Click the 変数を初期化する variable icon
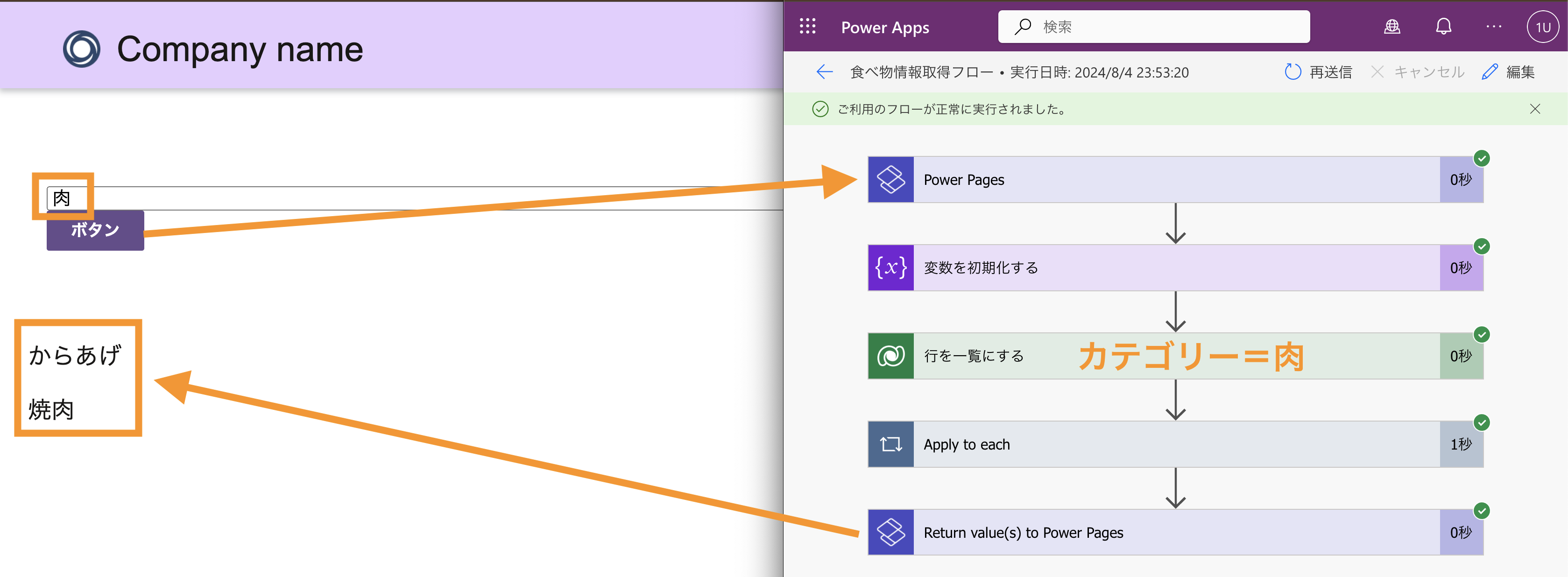1568x577 pixels. point(890,268)
